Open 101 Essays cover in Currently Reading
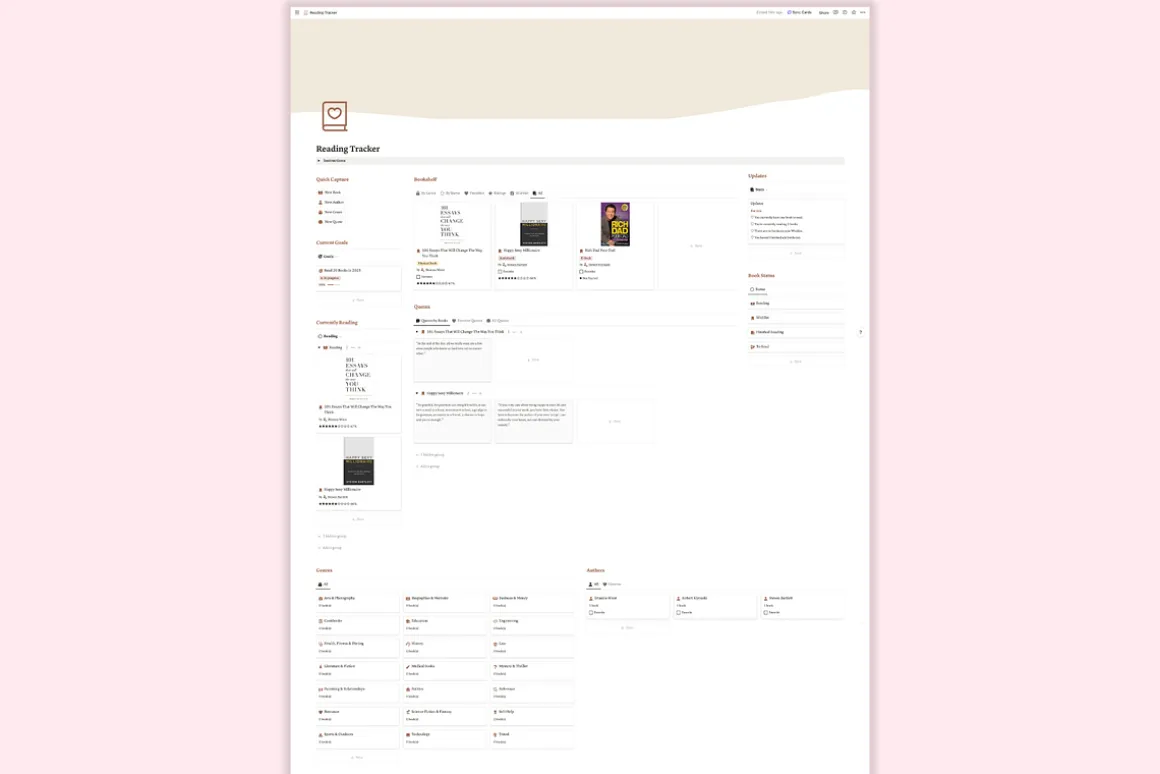 click(358, 377)
